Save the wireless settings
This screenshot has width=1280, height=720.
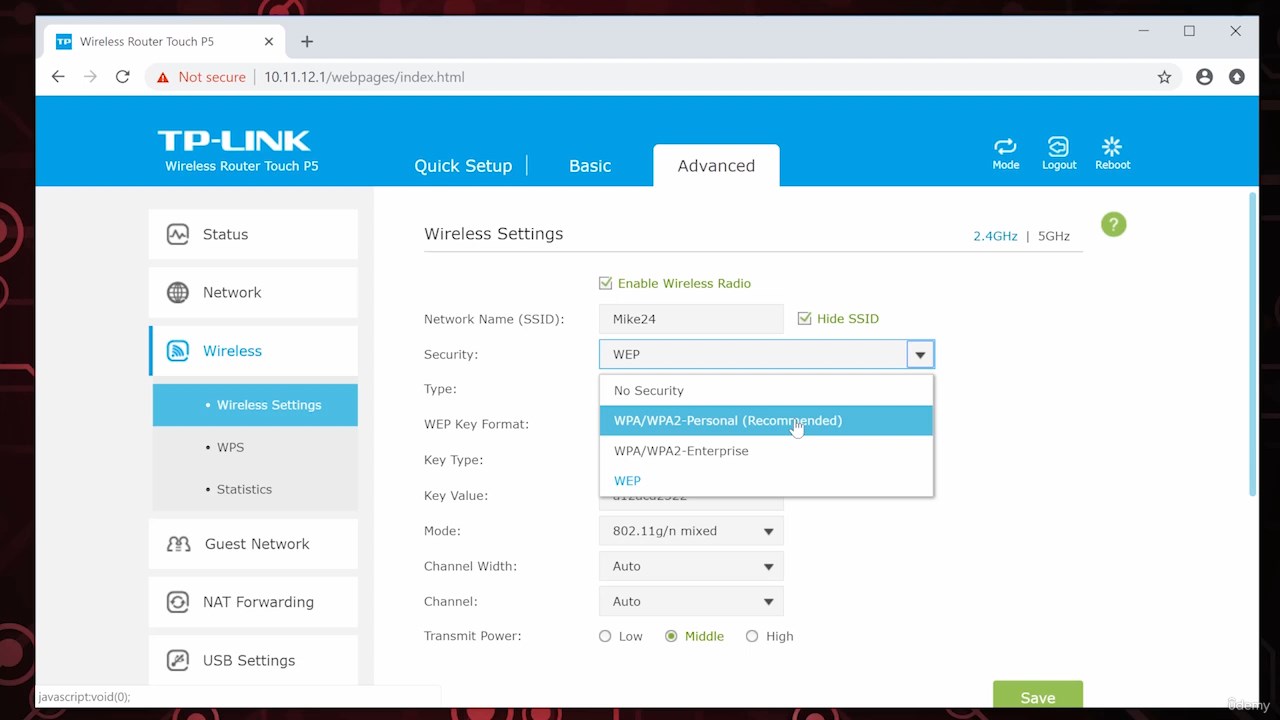point(1038,694)
